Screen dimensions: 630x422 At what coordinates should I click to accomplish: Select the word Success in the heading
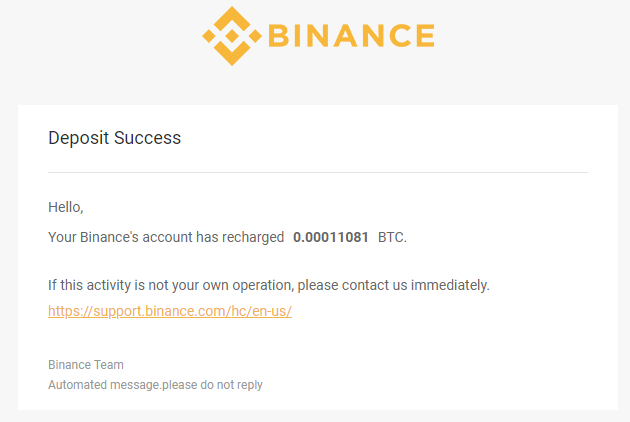pyautogui.click(x=147, y=138)
